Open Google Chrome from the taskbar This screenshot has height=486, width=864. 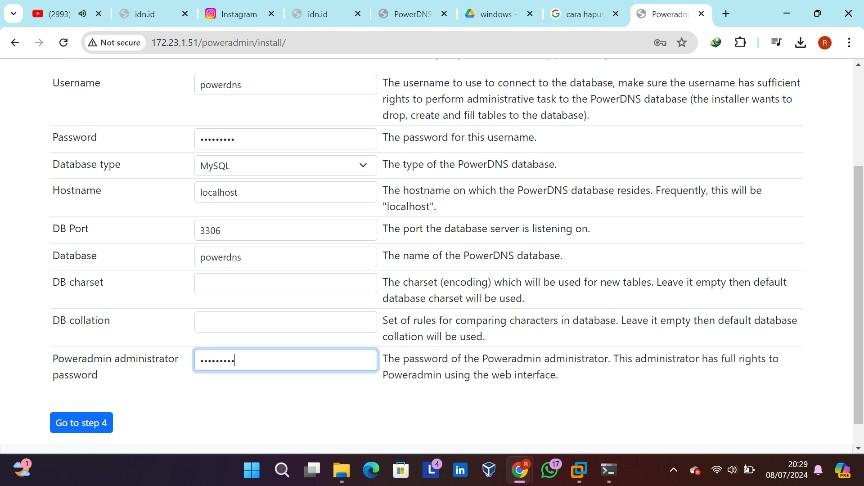coord(519,470)
